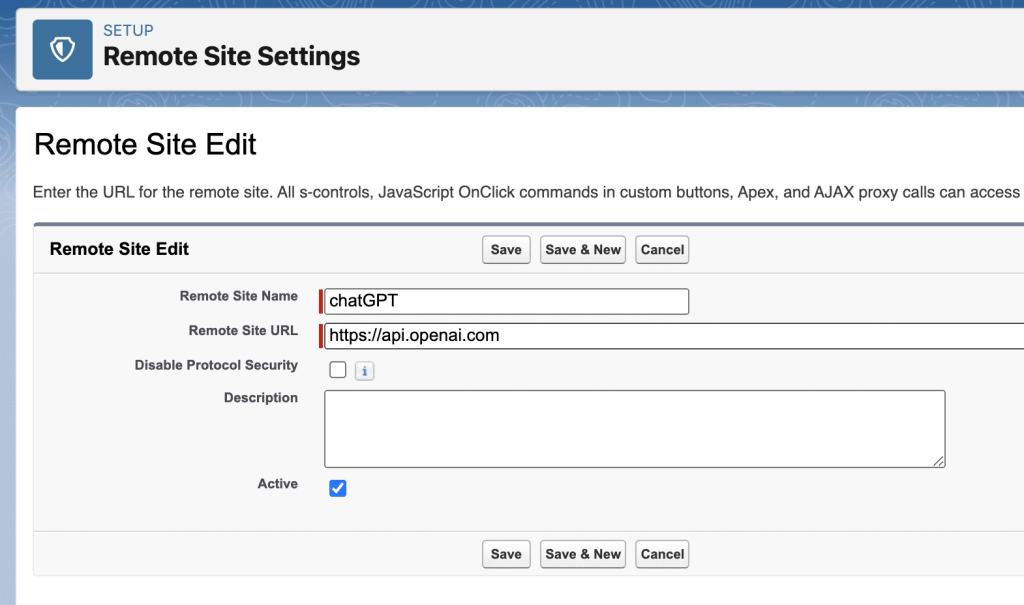Click the Remote Site Settings shield icon
The width and height of the screenshot is (1024, 605).
[62, 49]
